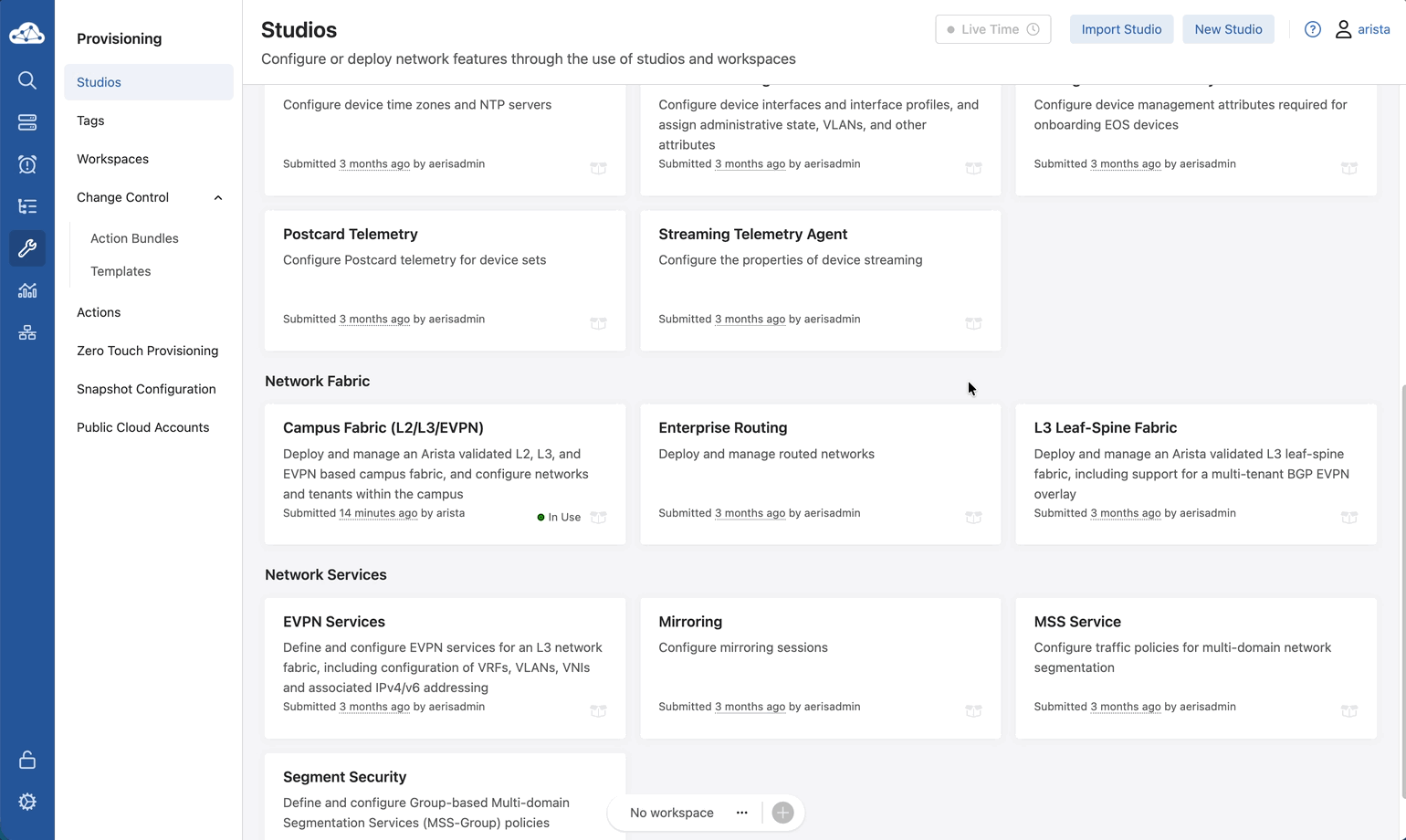Click "3 months ago" on Postcard Telemetry card
The height and width of the screenshot is (840, 1406).
374,320
